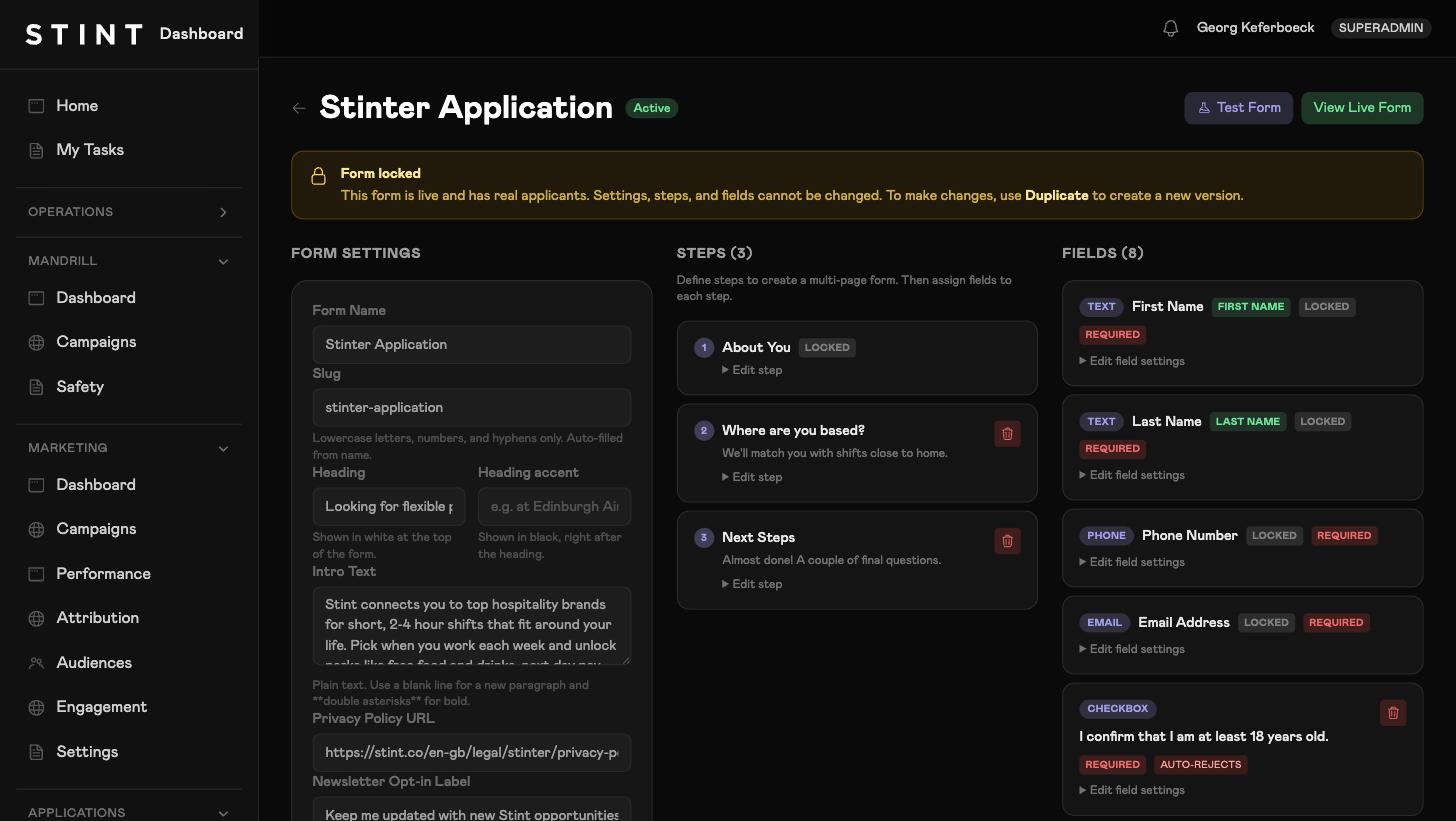The image size is (1456, 821).
Task: Open Home in the sidebar
Action: [x=129, y=106]
